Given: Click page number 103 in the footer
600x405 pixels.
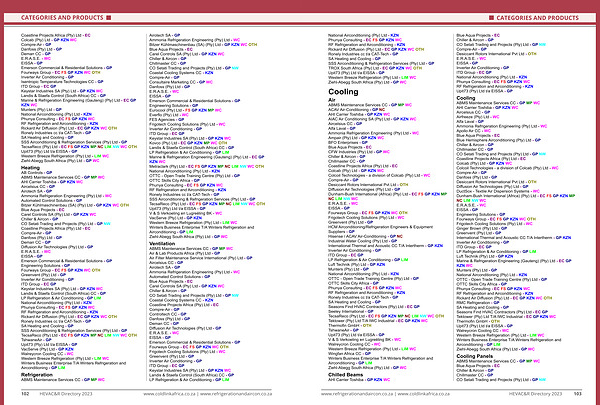Looking at the screenshot, I should (577, 394).
